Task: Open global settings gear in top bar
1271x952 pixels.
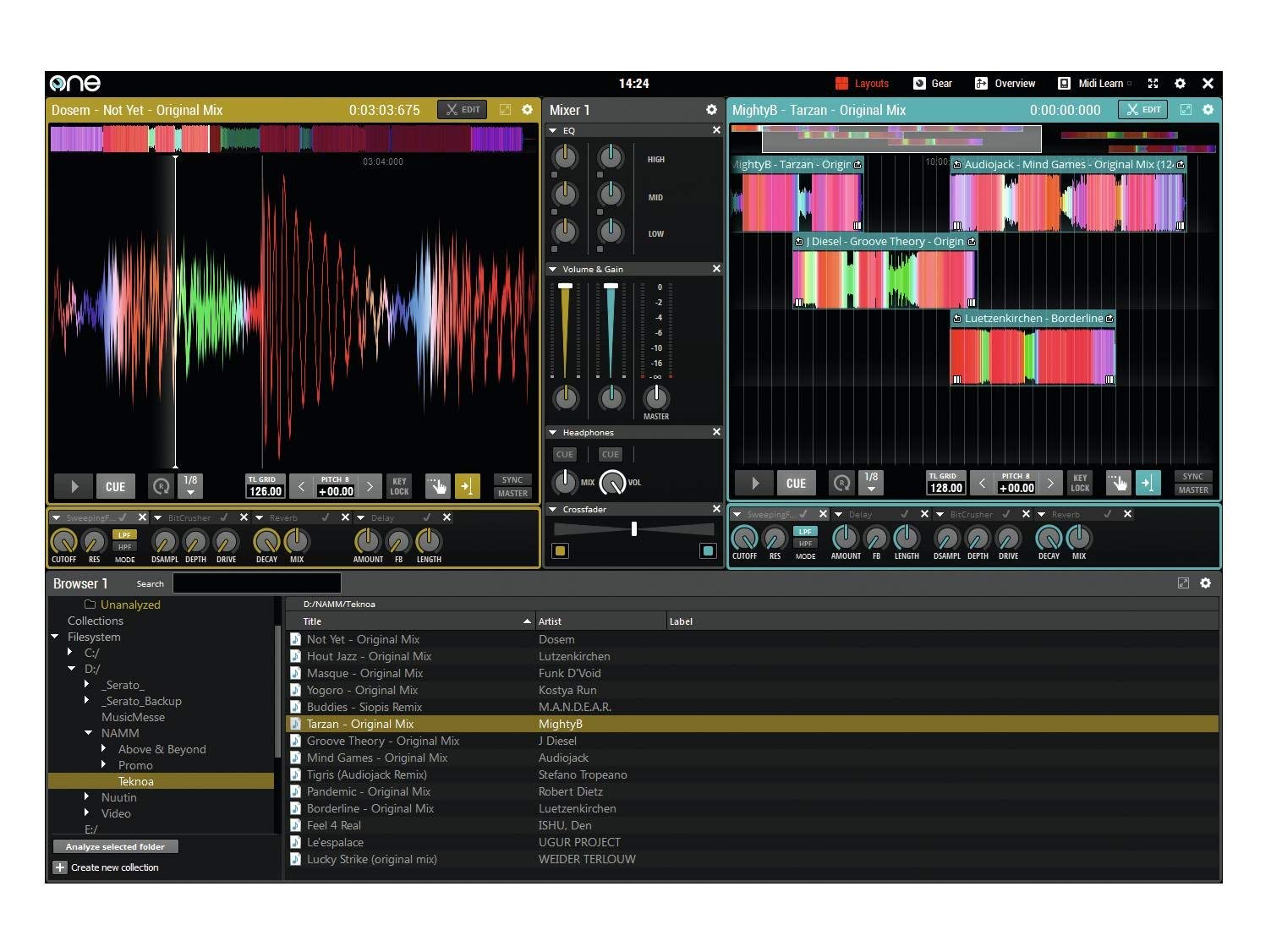Action: [x=1180, y=83]
